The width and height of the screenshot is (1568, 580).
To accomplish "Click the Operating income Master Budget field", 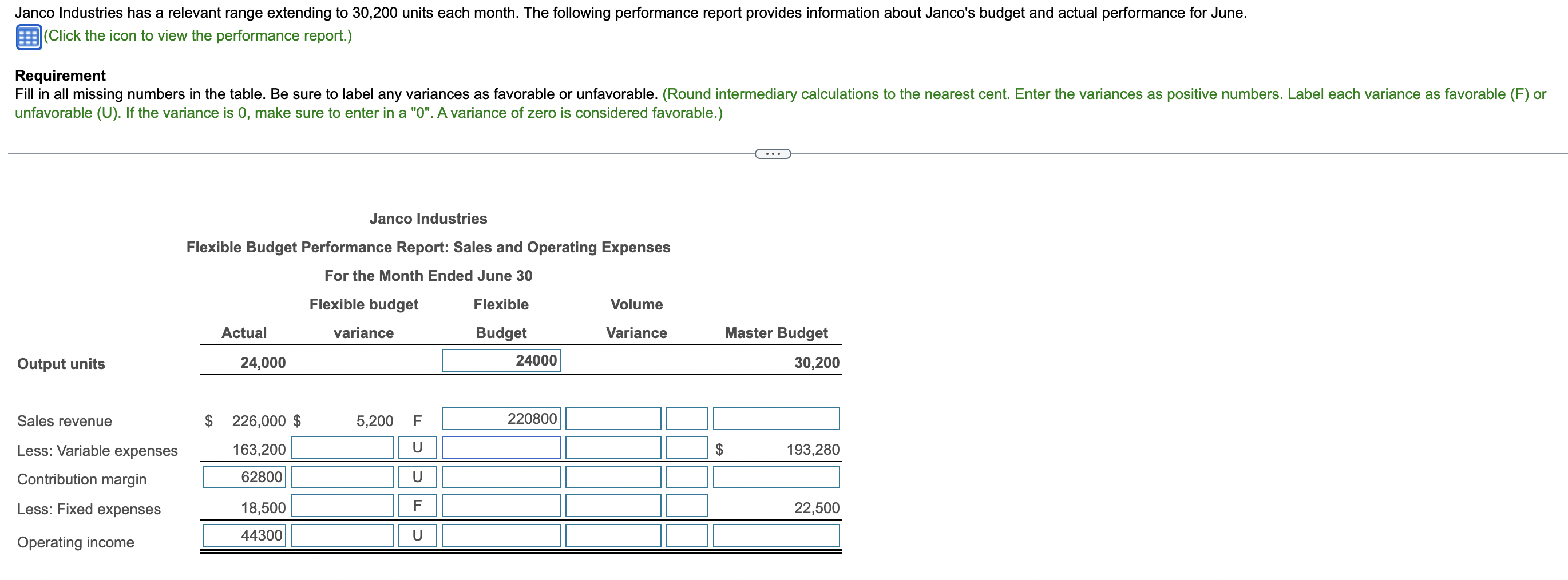I will (776, 535).
